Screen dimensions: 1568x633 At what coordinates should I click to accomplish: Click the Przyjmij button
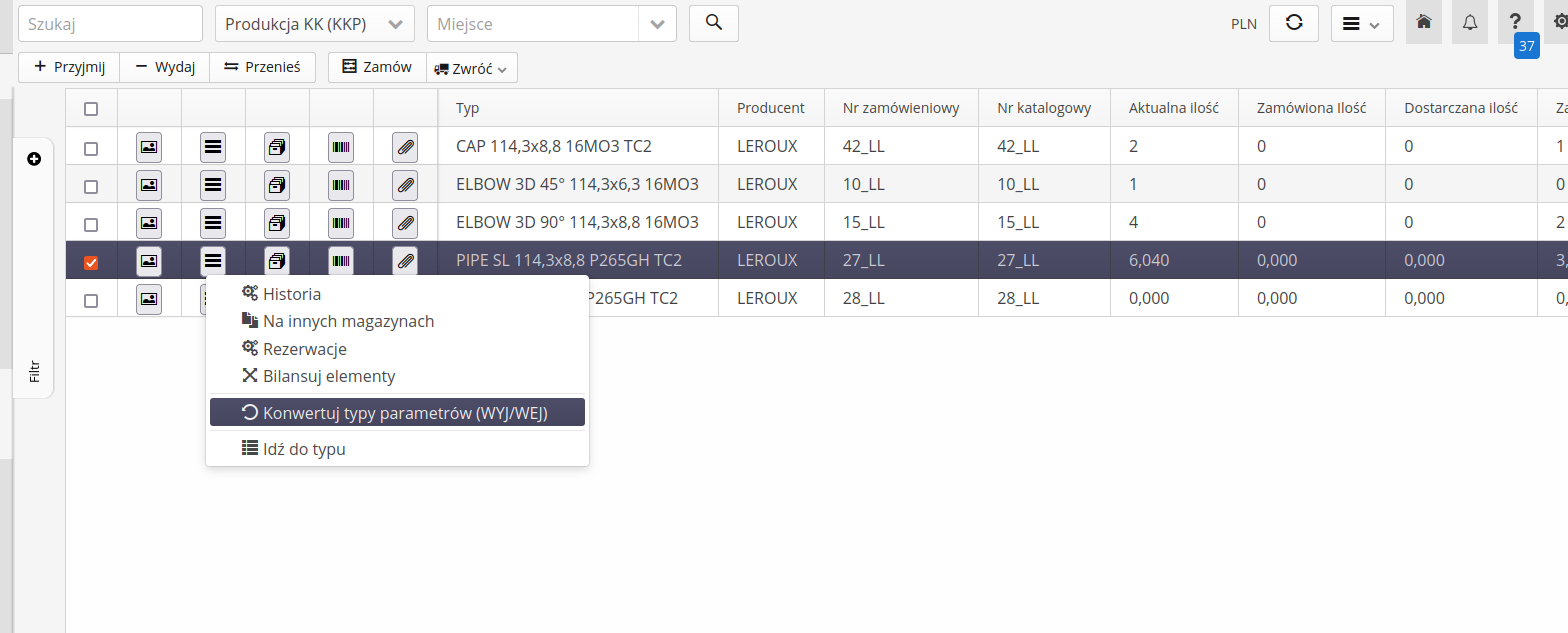coord(69,67)
